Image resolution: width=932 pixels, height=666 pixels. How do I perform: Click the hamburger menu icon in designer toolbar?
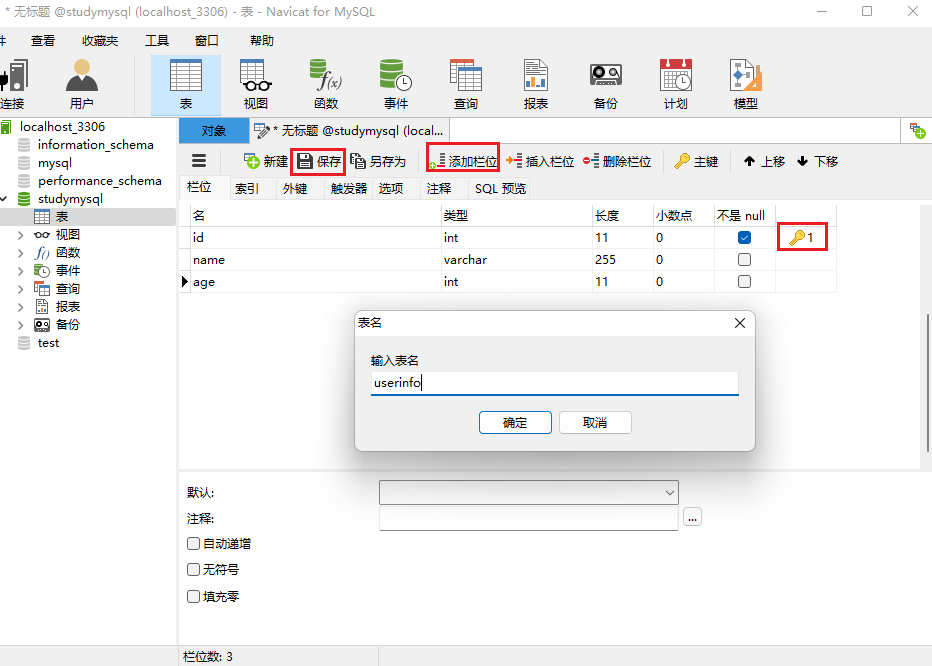tap(199, 161)
